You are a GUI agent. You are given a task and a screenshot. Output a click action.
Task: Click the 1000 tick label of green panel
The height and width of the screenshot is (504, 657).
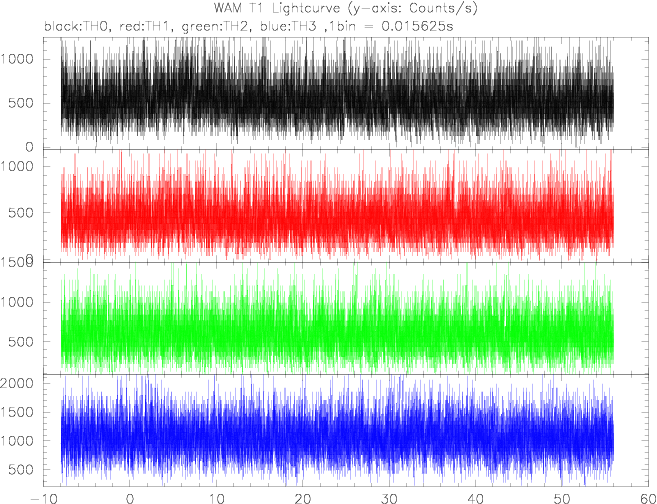(x=16, y=302)
